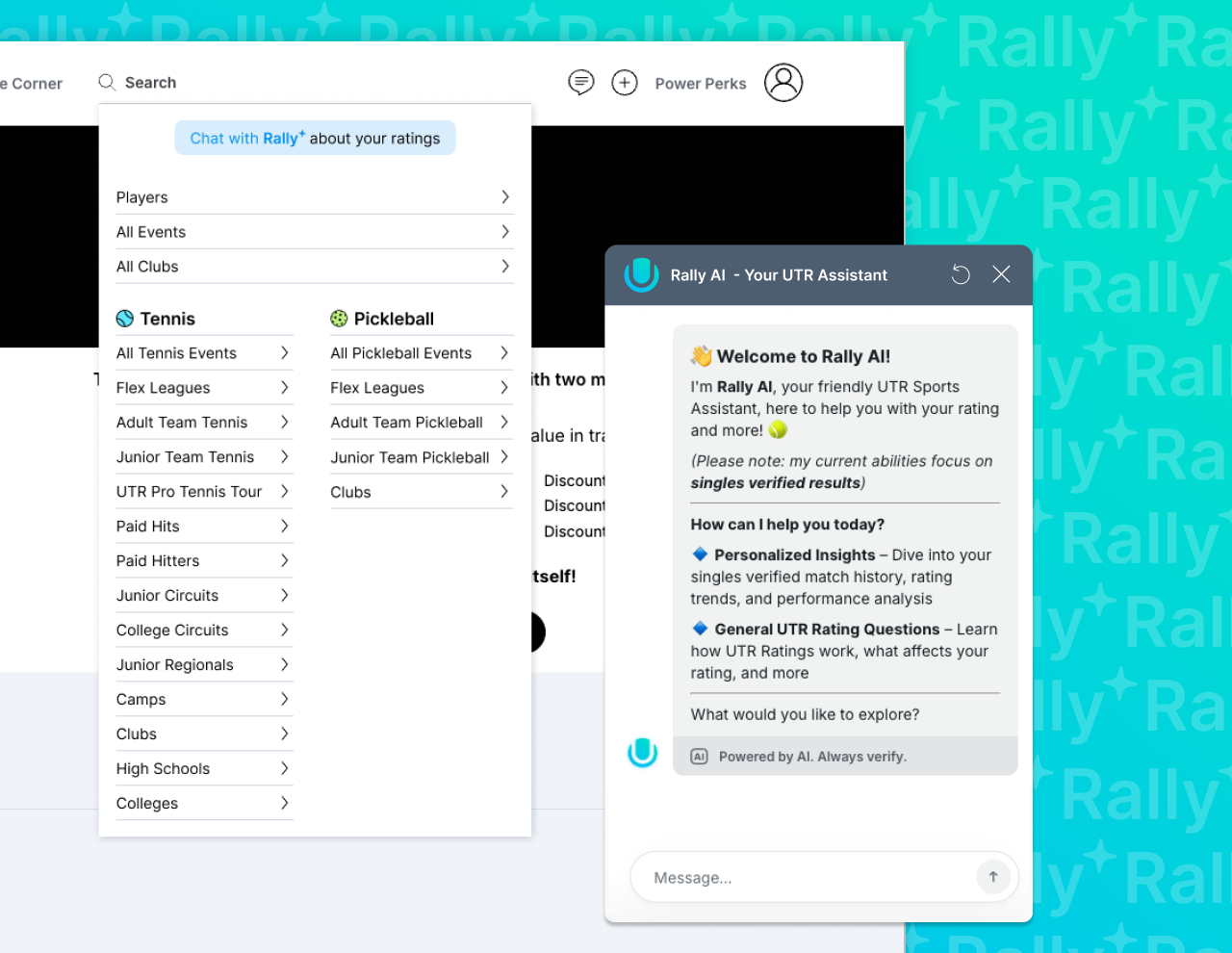The height and width of the screenshot is (953, 1232).
Task: Click the Rally AI logo in chat header
Action: click(641, 274)
